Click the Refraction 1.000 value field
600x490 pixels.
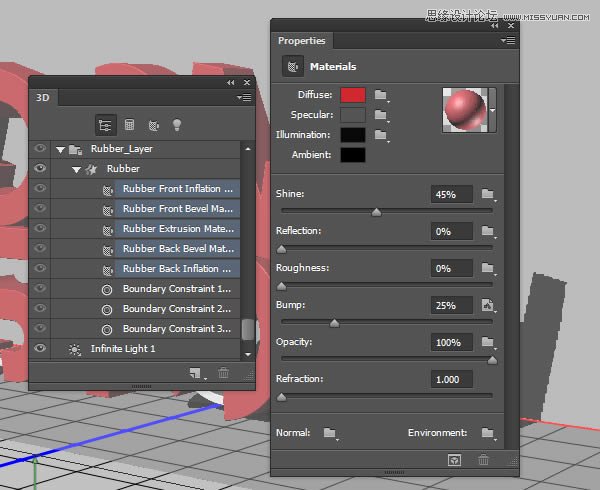[452, 379]
